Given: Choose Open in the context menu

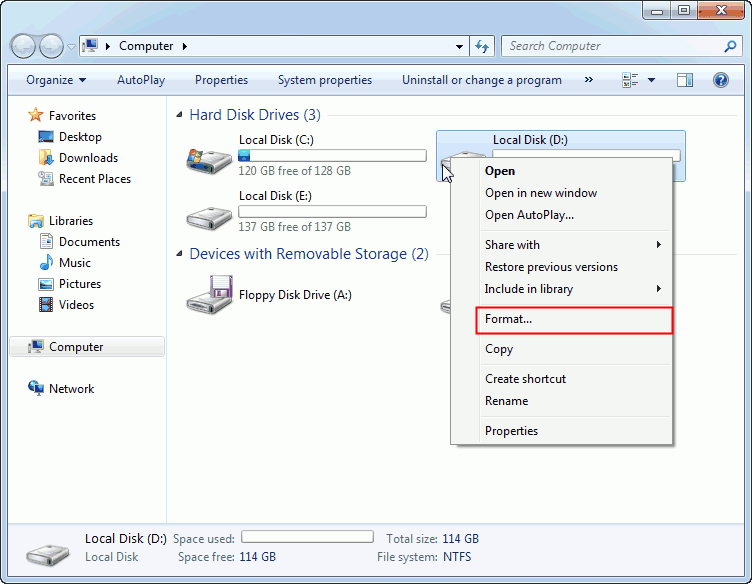Looking at the screenshot, I should [x=561, y=171].
